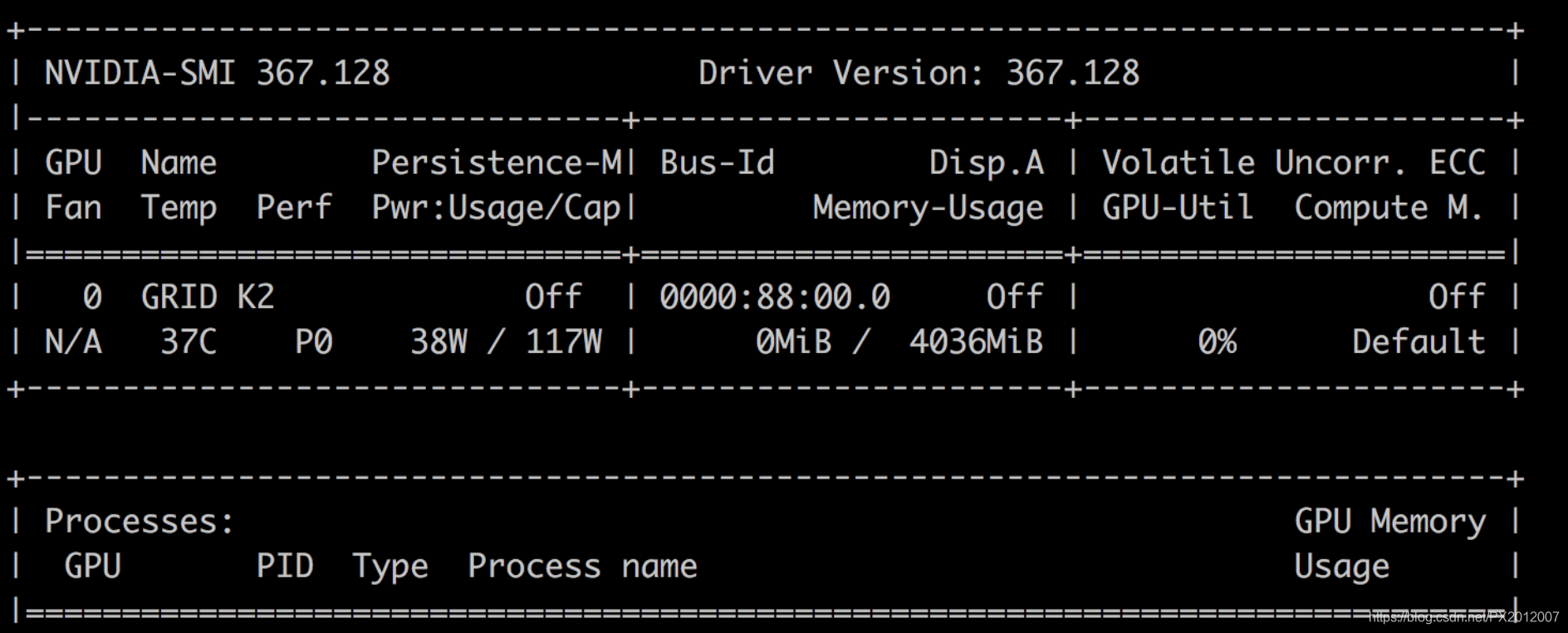Click the 'Compute M.' label
Viewport: 1568px width, 633px height.
pyautogui.click(x=1389, y=209)
